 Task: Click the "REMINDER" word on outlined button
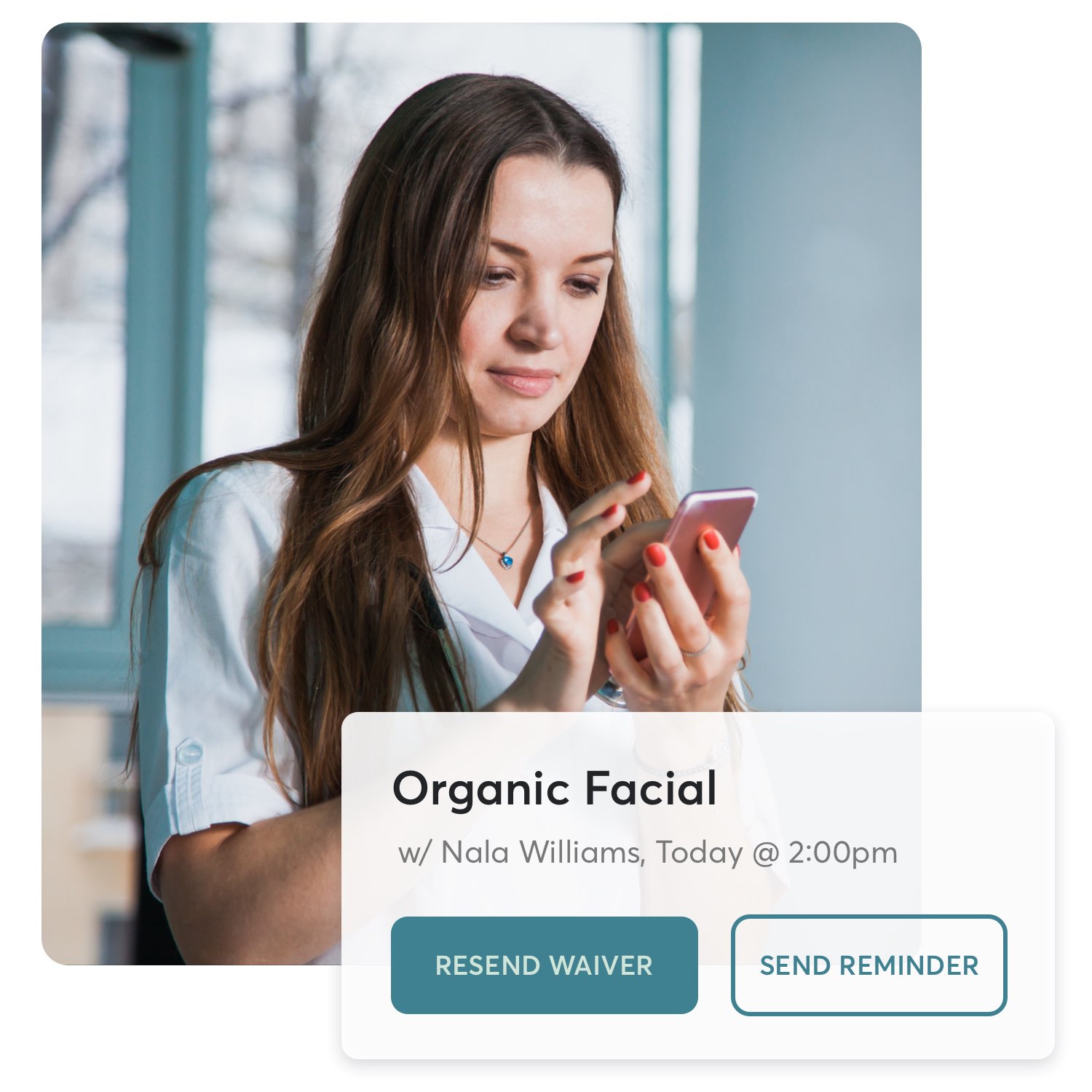909,965
